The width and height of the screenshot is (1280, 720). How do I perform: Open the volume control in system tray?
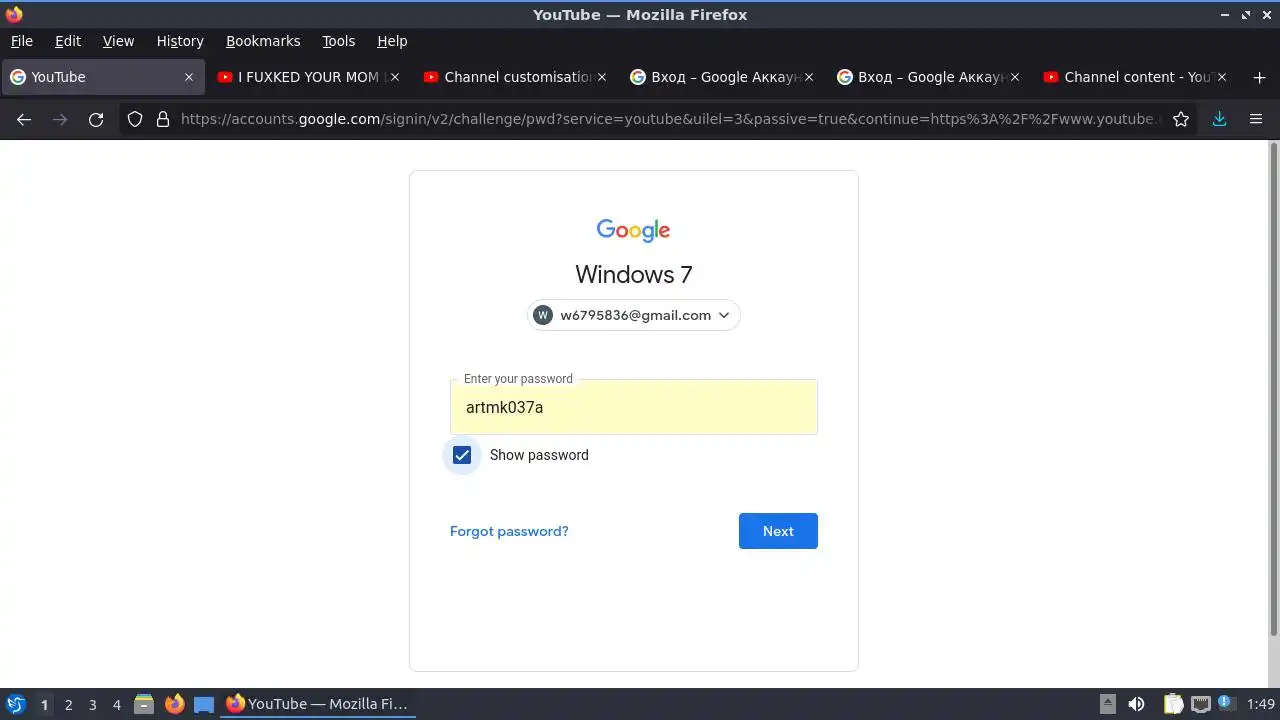1136,704
